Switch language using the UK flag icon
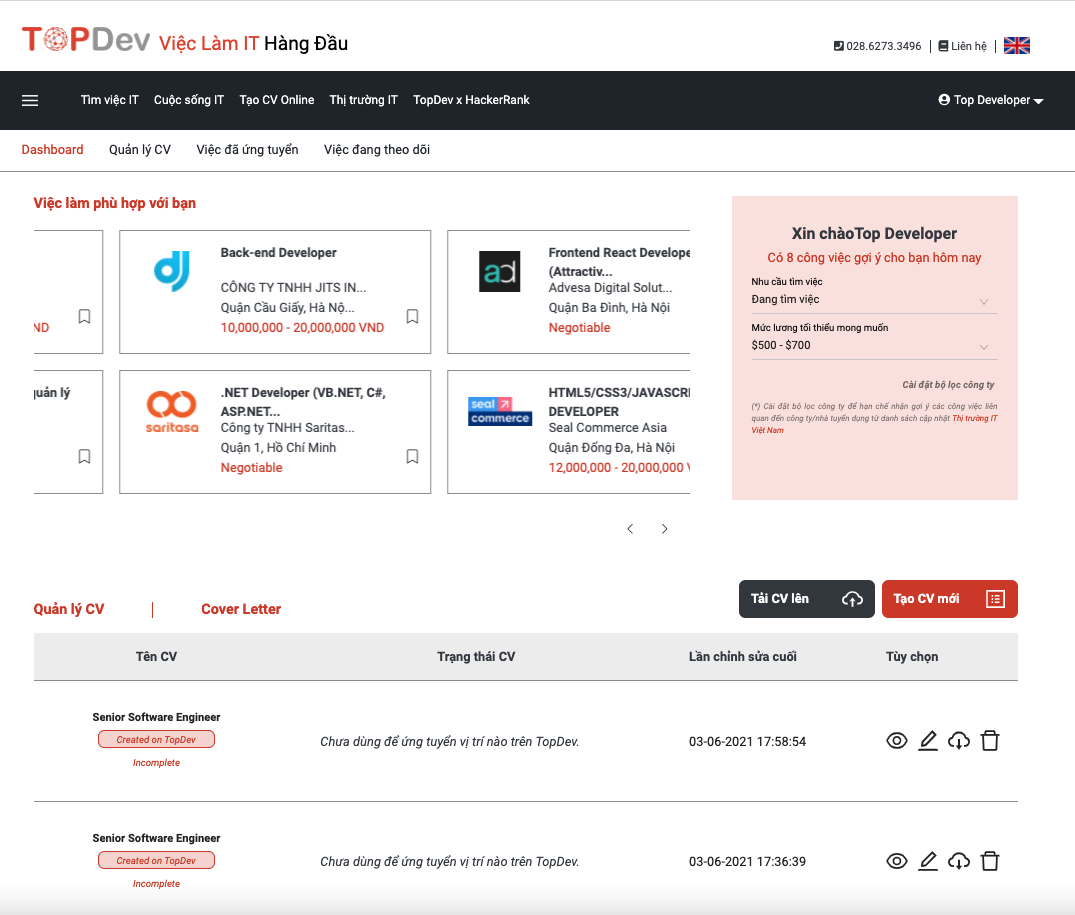Viewport: 1075px width, 915px height. (x=1016, y=46)
